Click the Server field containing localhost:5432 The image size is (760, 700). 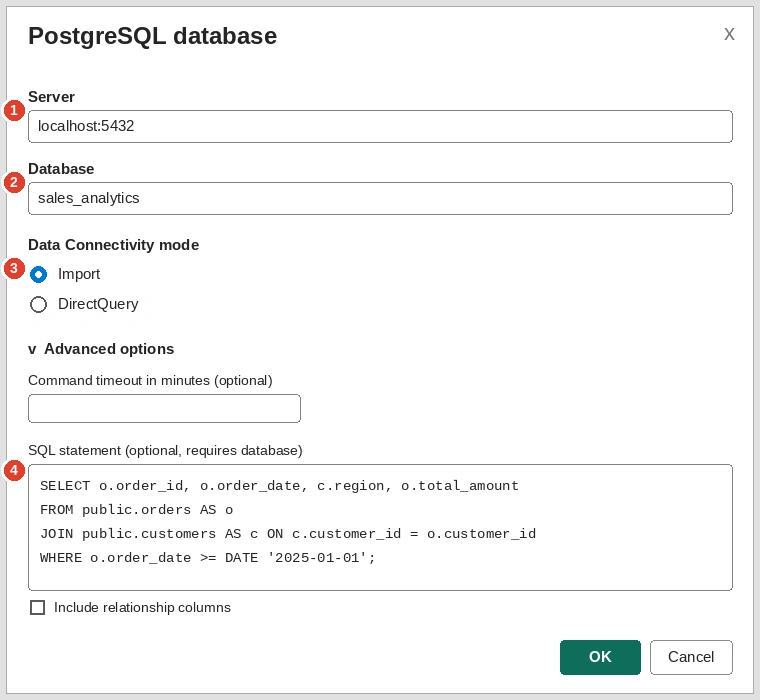click(x=380, y=127)
